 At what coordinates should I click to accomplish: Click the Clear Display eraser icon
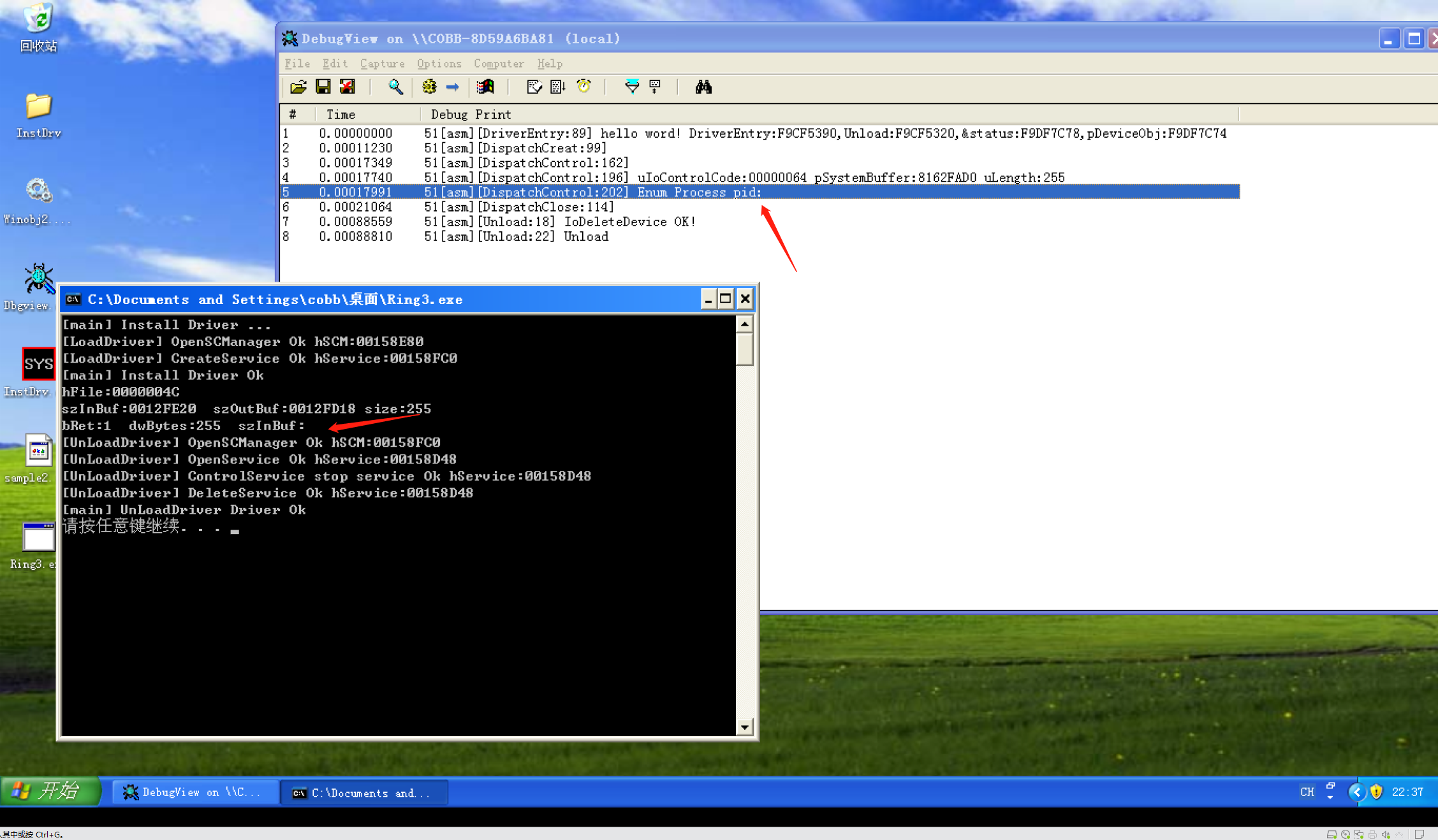(534, 87)
